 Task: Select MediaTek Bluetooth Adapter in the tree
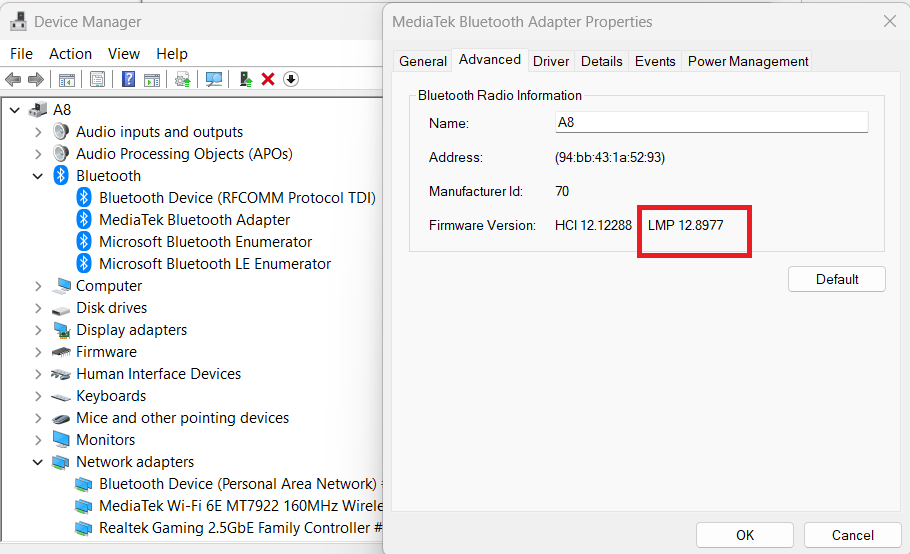[x=194, y=220]
